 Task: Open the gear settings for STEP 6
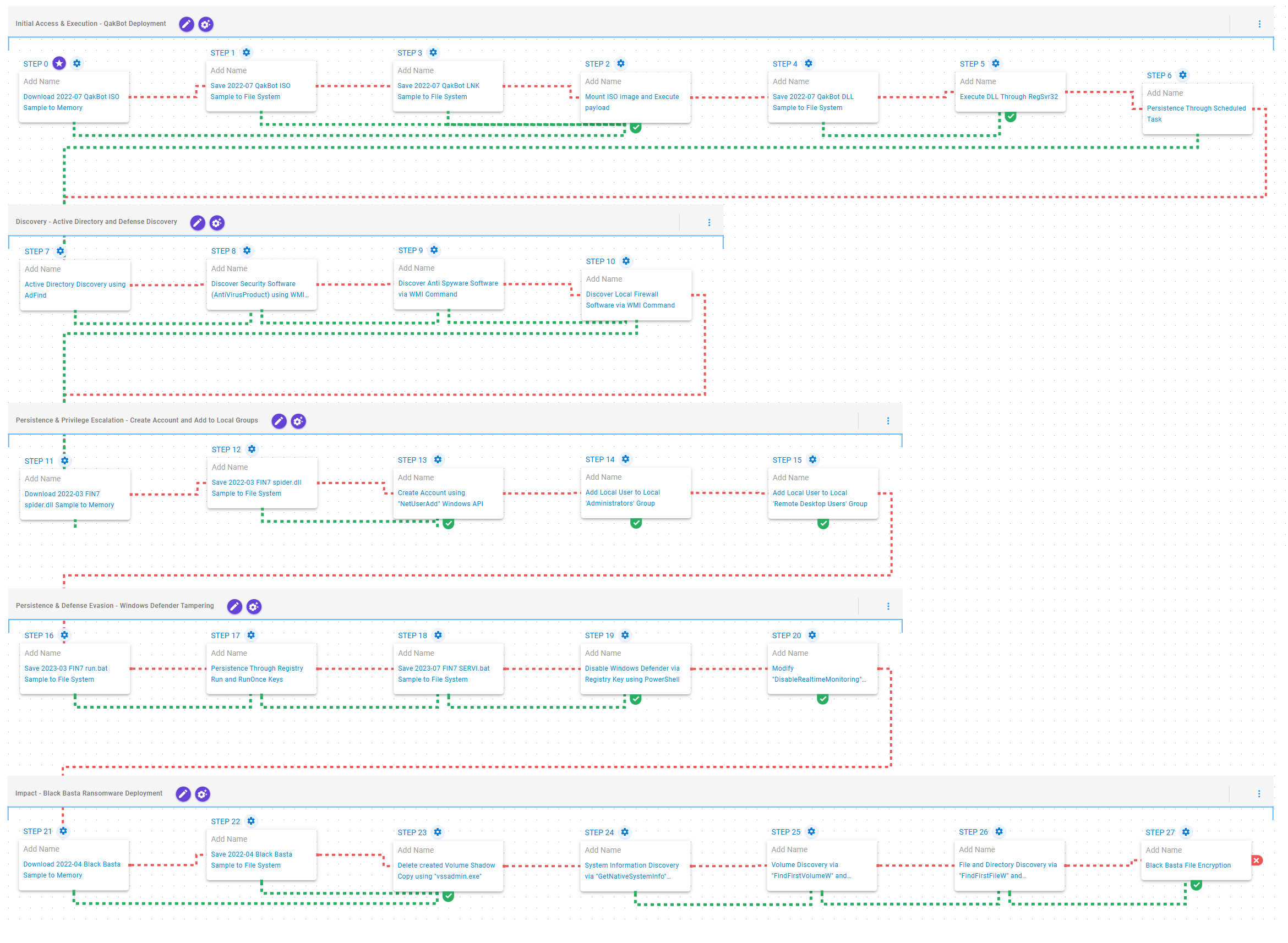[x=1183, y=75]
